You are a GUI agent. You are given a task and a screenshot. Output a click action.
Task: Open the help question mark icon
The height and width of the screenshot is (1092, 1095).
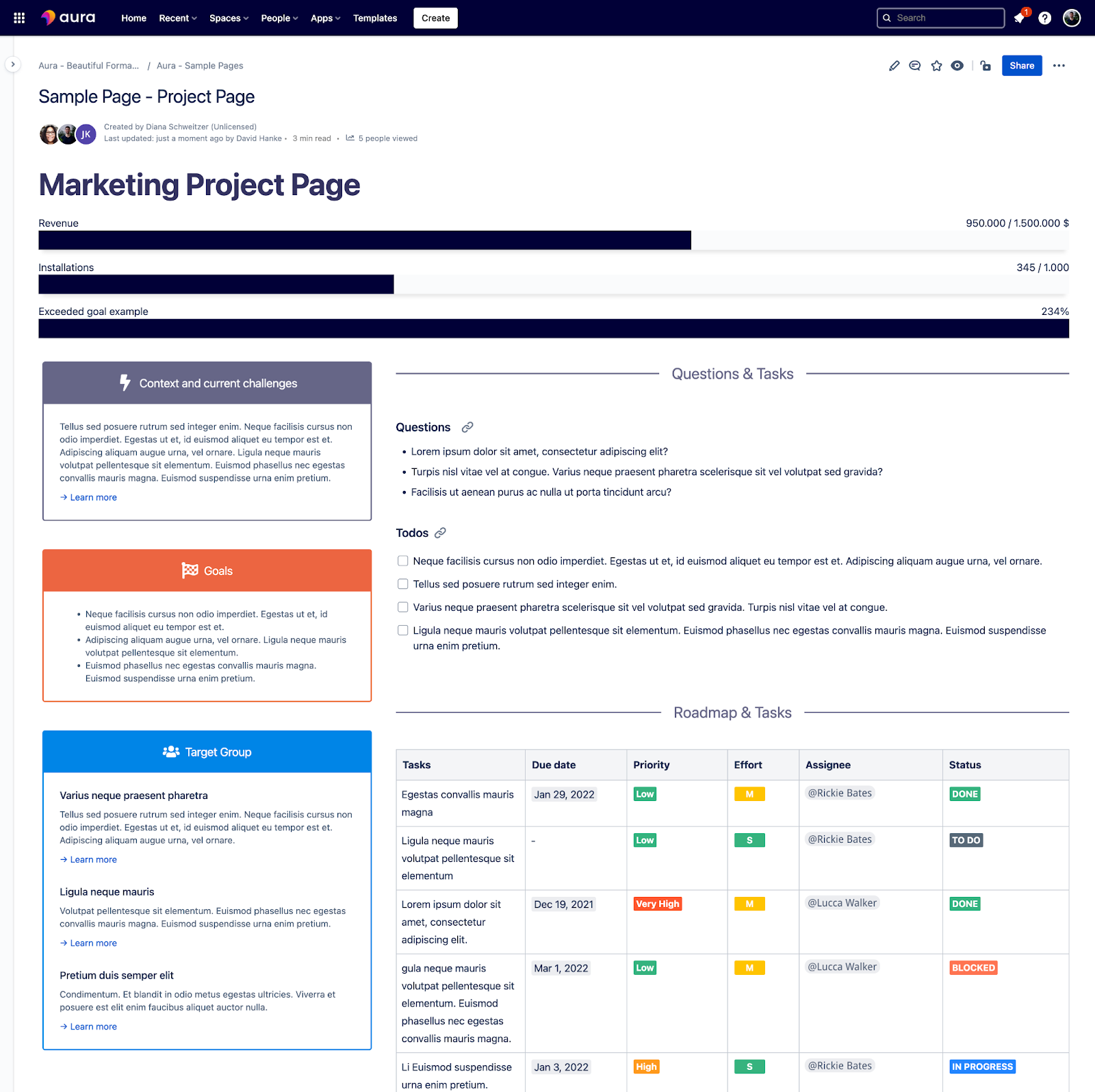(1044, 18)
